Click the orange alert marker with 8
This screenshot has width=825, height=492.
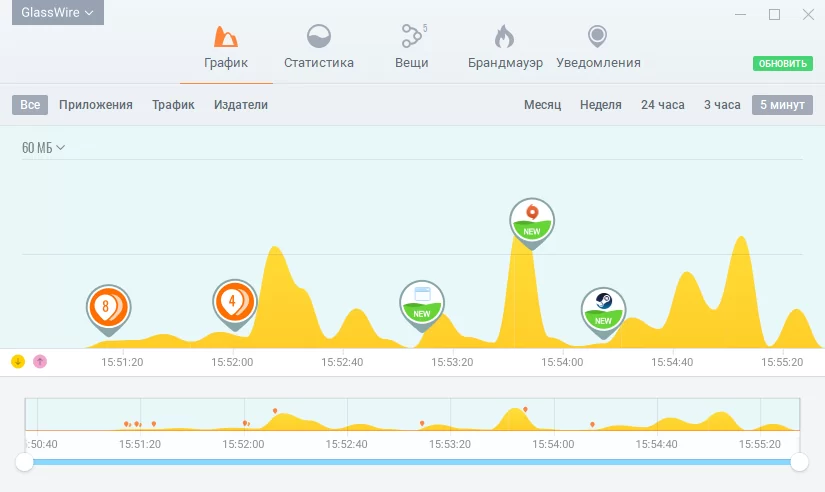point(108,309)
